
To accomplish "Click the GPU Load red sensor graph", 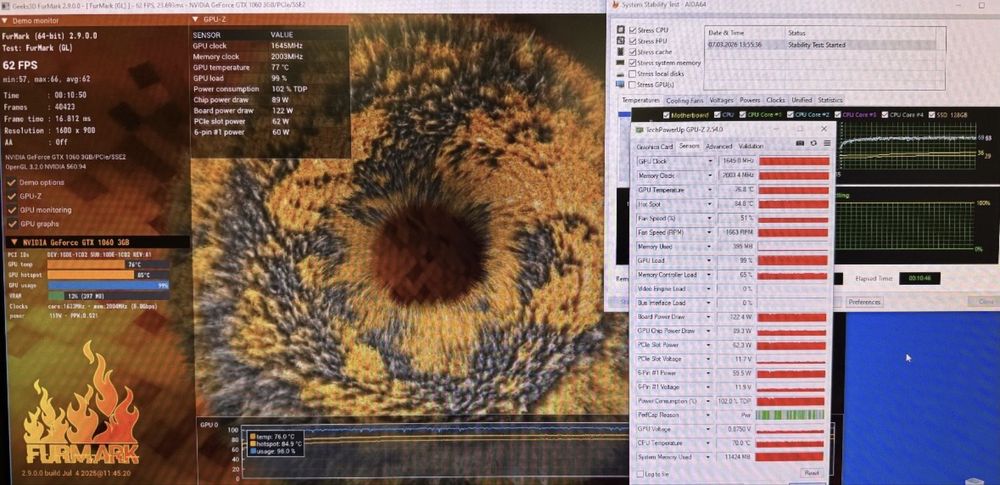I will pyautogui.click(x=792, y=260).
